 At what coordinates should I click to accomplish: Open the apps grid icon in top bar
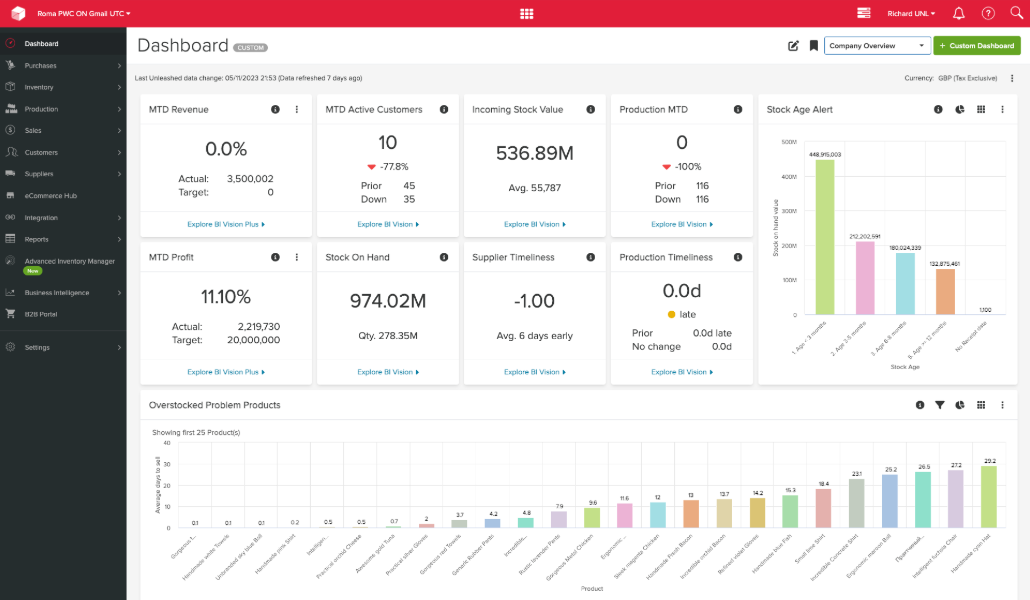[x=527, y=13]
